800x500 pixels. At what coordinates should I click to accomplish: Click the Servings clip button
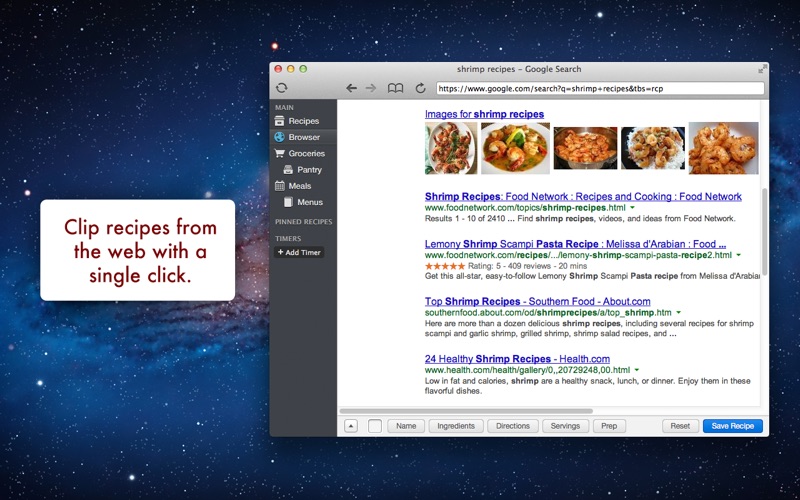click(x=565, y=426)
